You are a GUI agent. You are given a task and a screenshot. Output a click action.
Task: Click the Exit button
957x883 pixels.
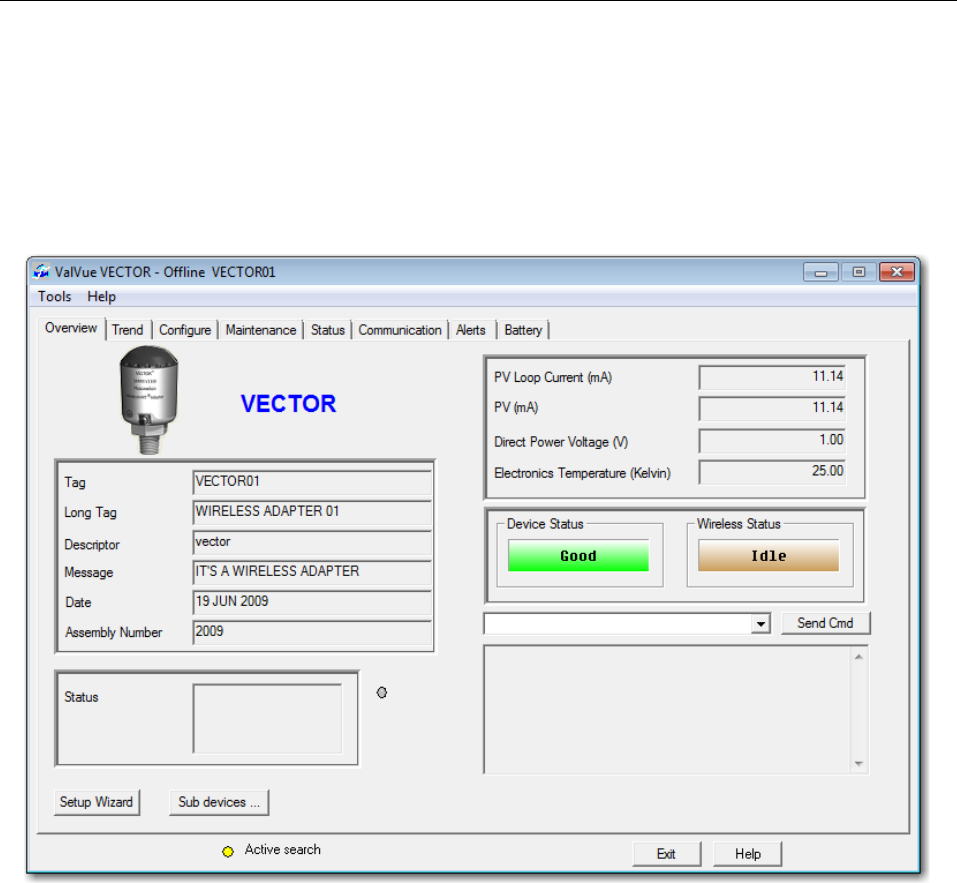tap(666, 854)
